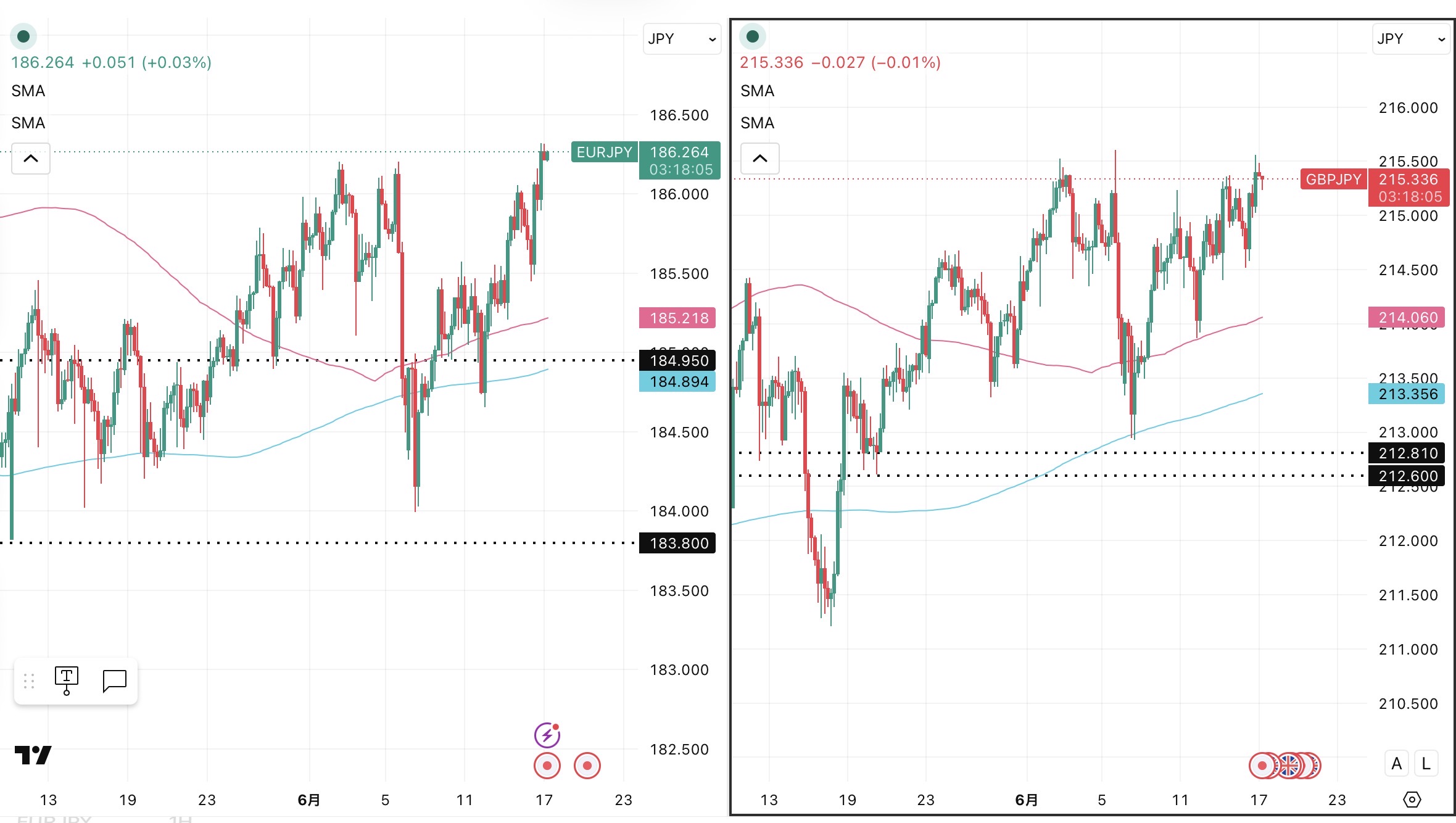1456x823 pixels.
Task: Click the GBPJPY price label tag
Action: point(1333,179)
